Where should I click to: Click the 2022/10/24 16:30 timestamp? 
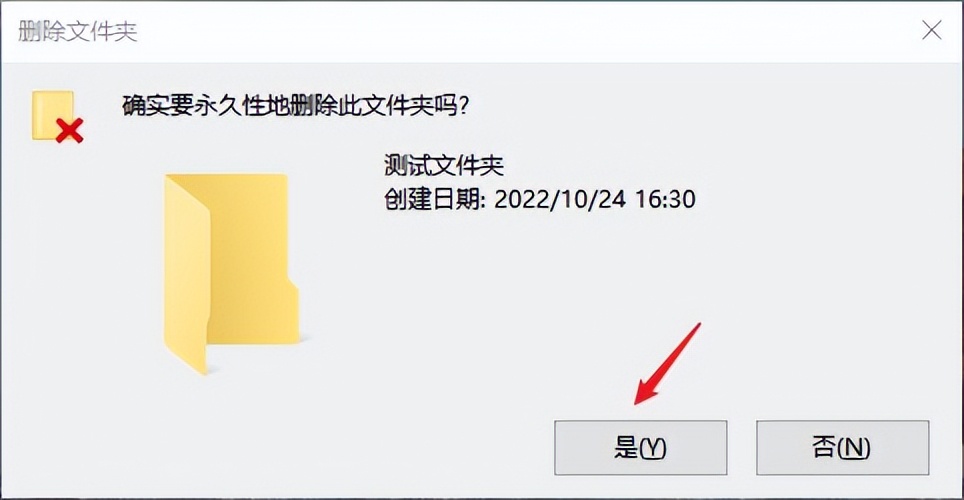595,199
